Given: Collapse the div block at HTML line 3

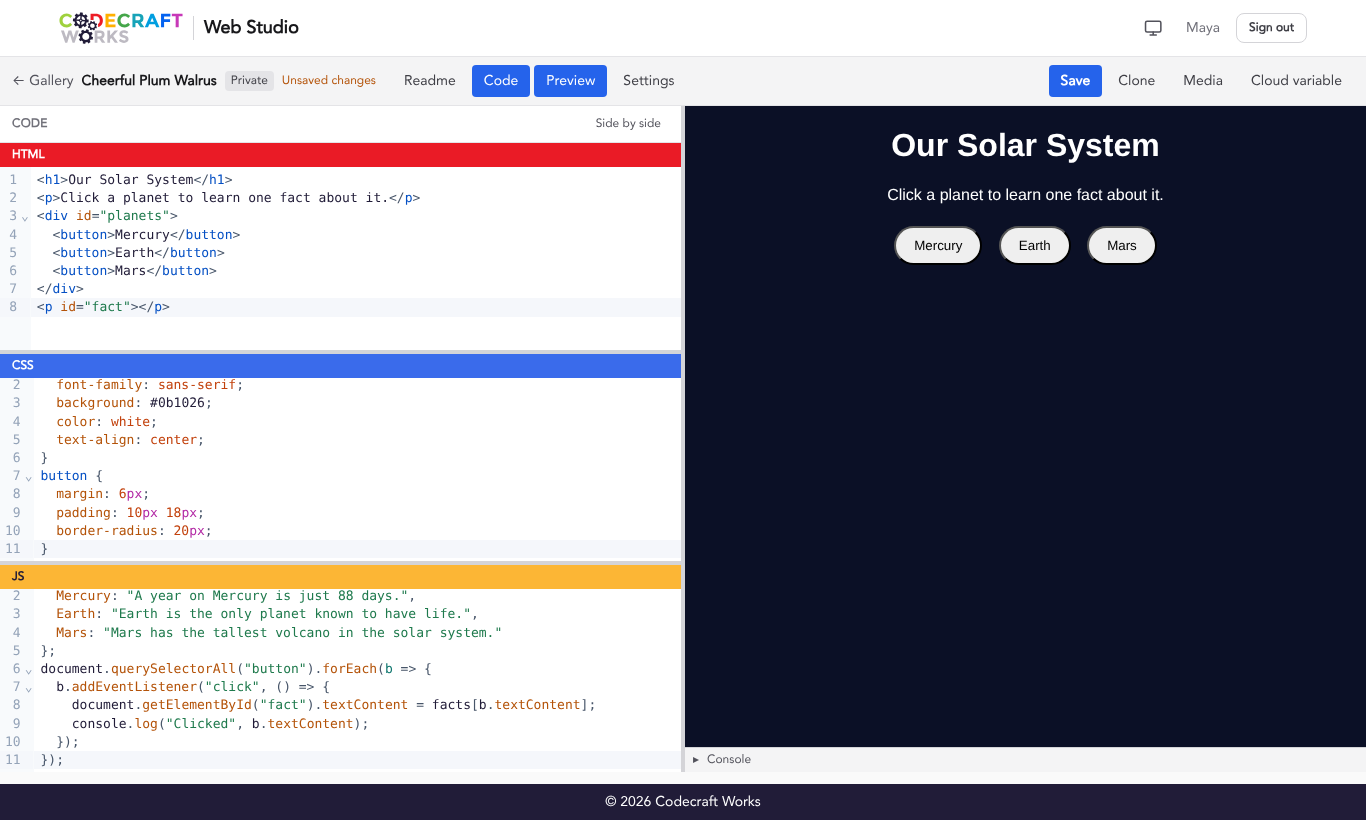Looking at the screenshot, I should pyautogui.click(x=25, y=217).
